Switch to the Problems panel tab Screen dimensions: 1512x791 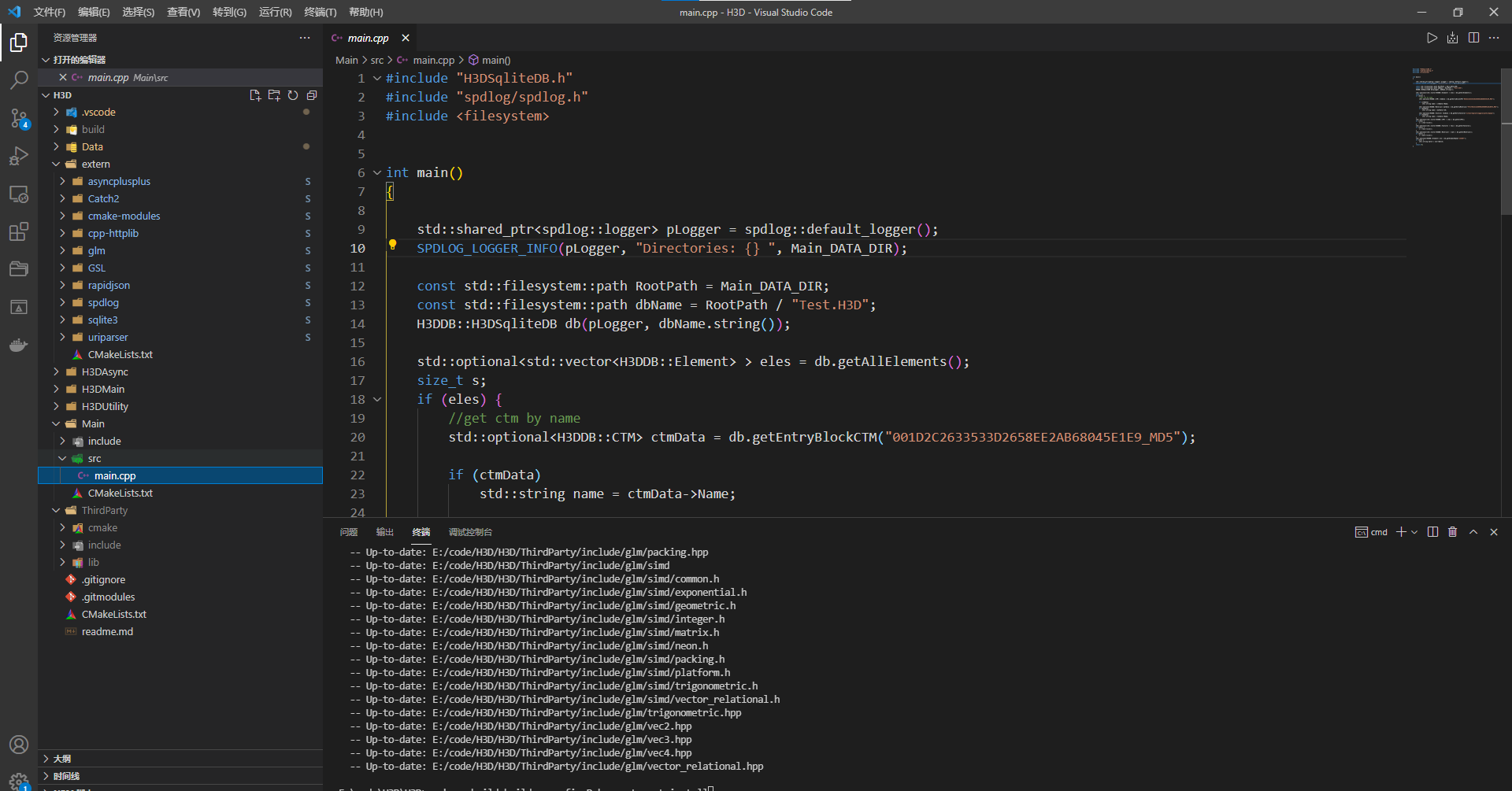349,532
